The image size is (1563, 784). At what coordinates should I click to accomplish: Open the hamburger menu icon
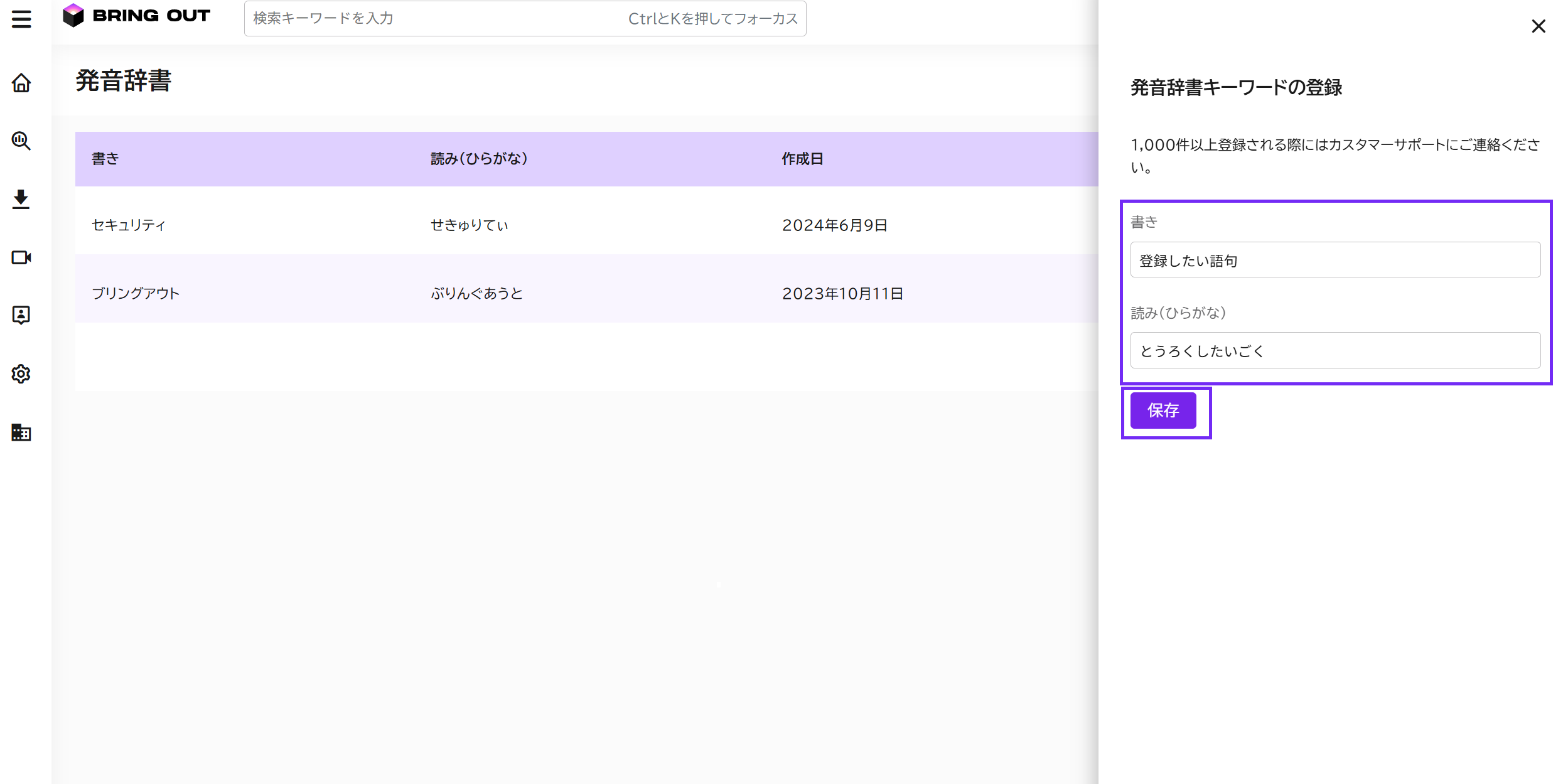tap(21, 19)
